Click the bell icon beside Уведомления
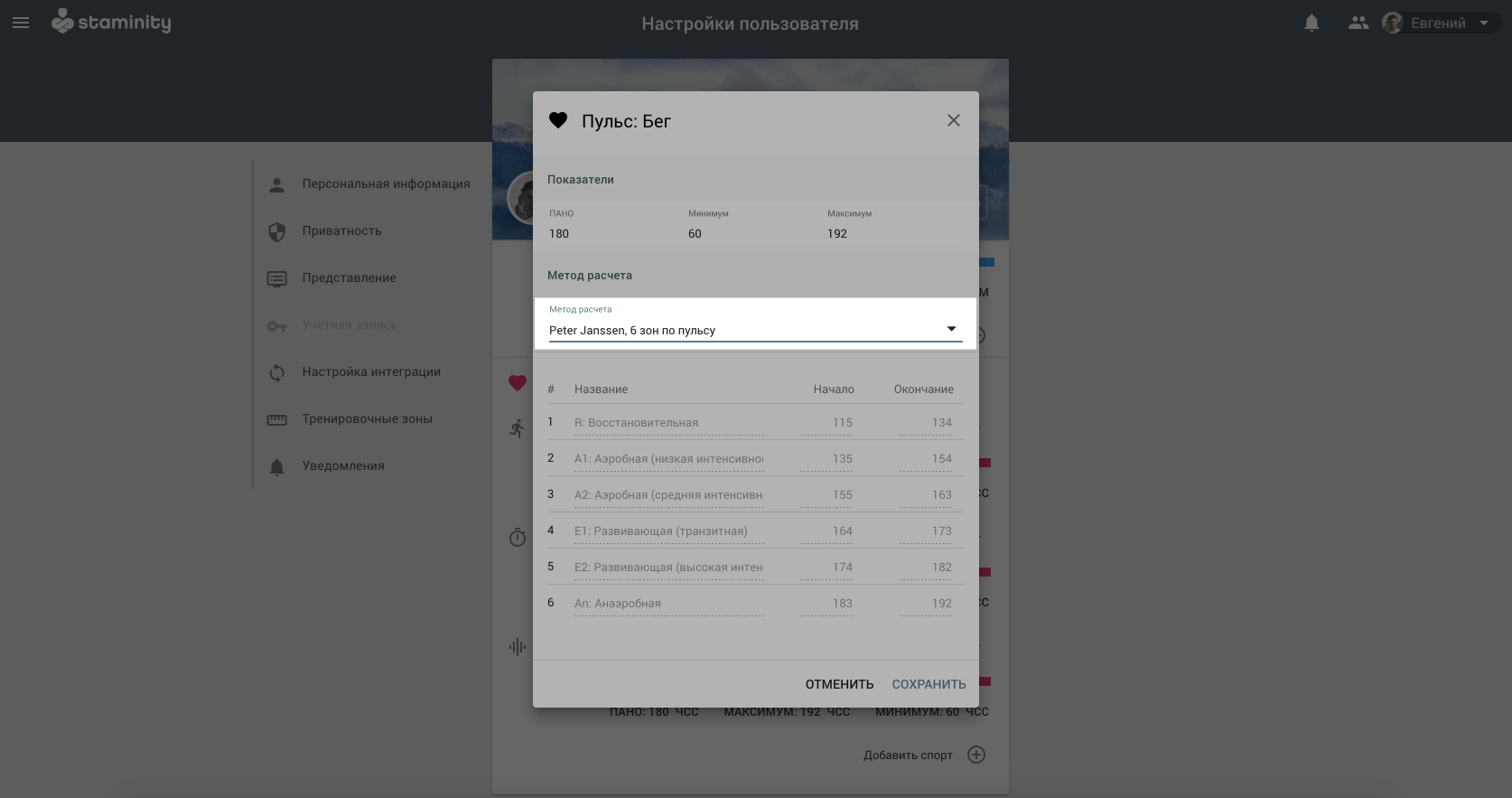 coord(277,466)
